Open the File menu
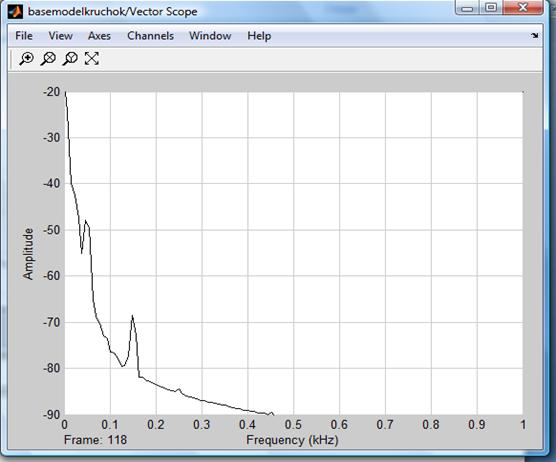Image resolution: width=556 pixels, height=462 pixels. 24,36
